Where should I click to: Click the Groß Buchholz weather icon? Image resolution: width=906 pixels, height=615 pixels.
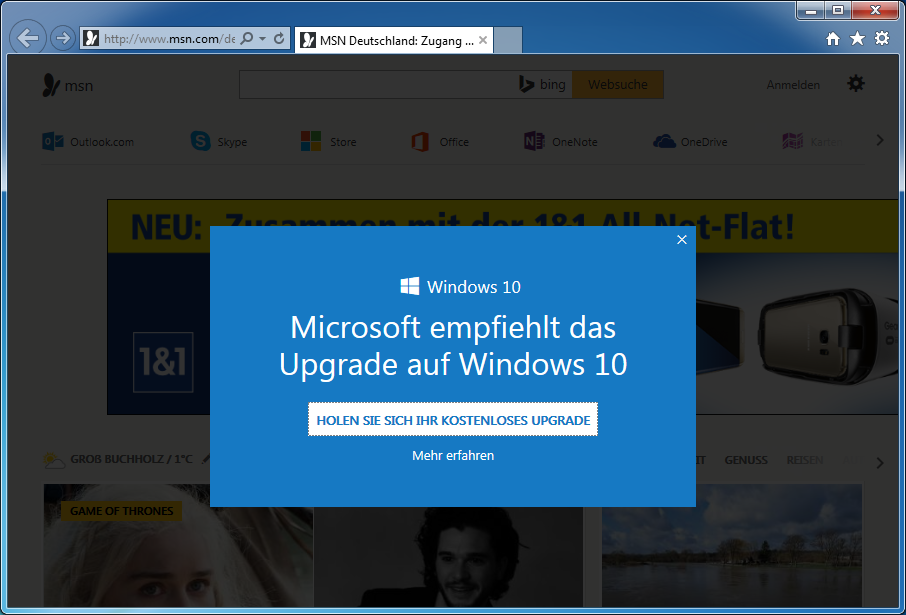[x=54, y=460]
